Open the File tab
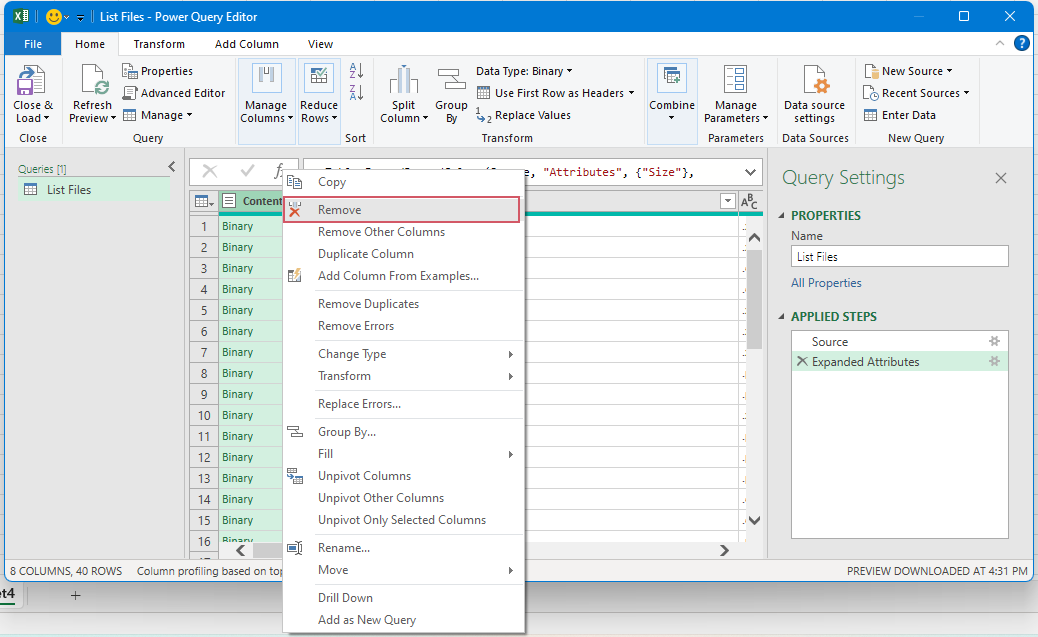 (33, 44)
